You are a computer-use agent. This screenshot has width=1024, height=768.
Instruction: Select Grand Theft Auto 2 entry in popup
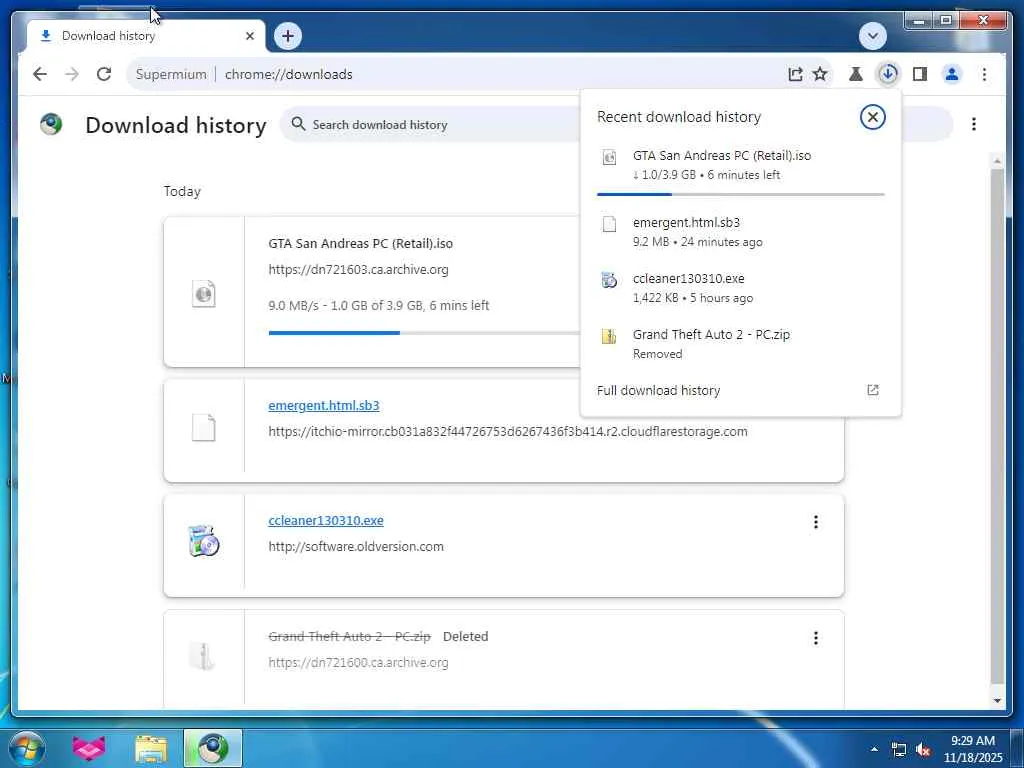[741, 344]
